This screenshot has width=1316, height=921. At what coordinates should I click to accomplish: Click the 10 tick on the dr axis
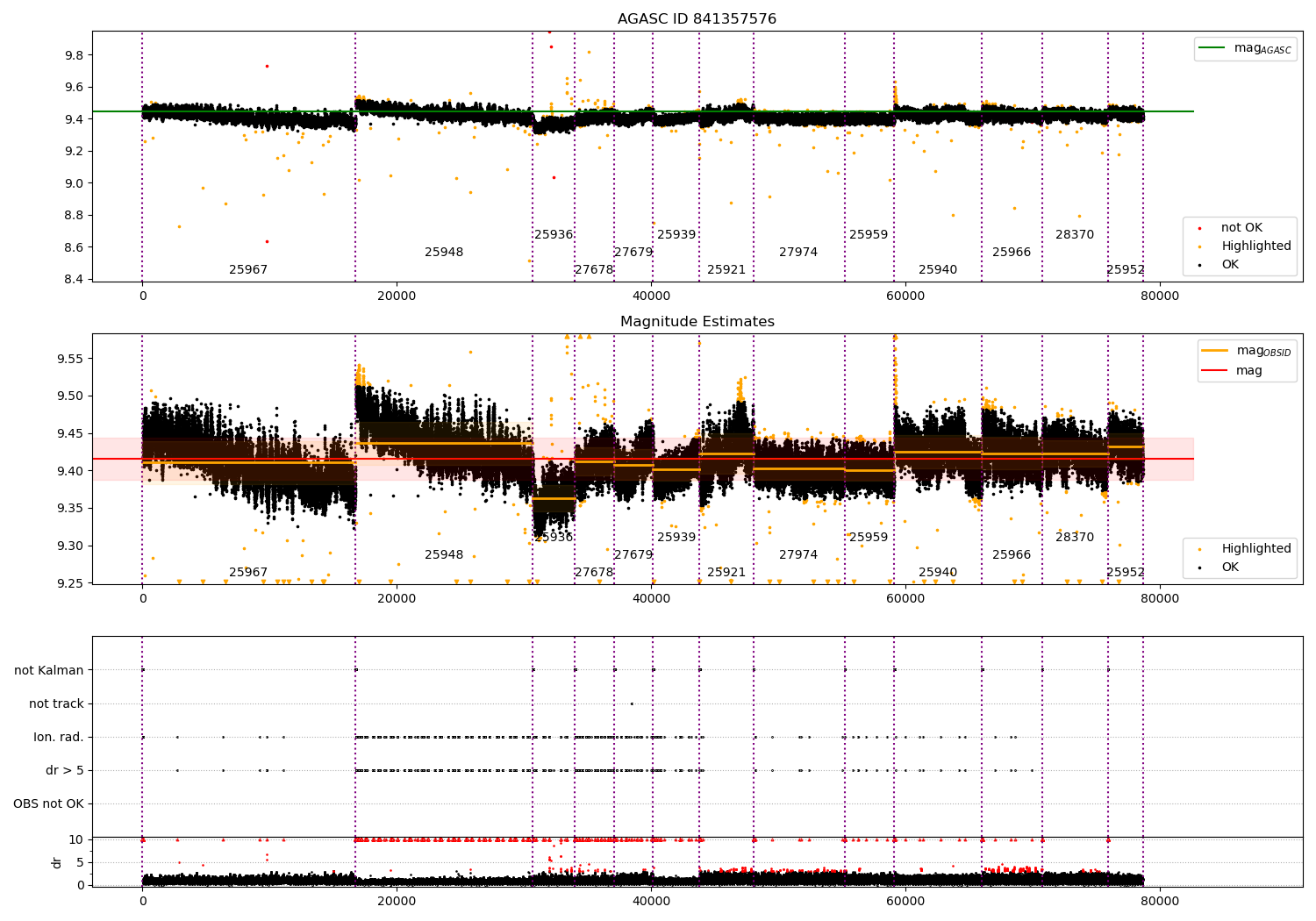point(76,840)
